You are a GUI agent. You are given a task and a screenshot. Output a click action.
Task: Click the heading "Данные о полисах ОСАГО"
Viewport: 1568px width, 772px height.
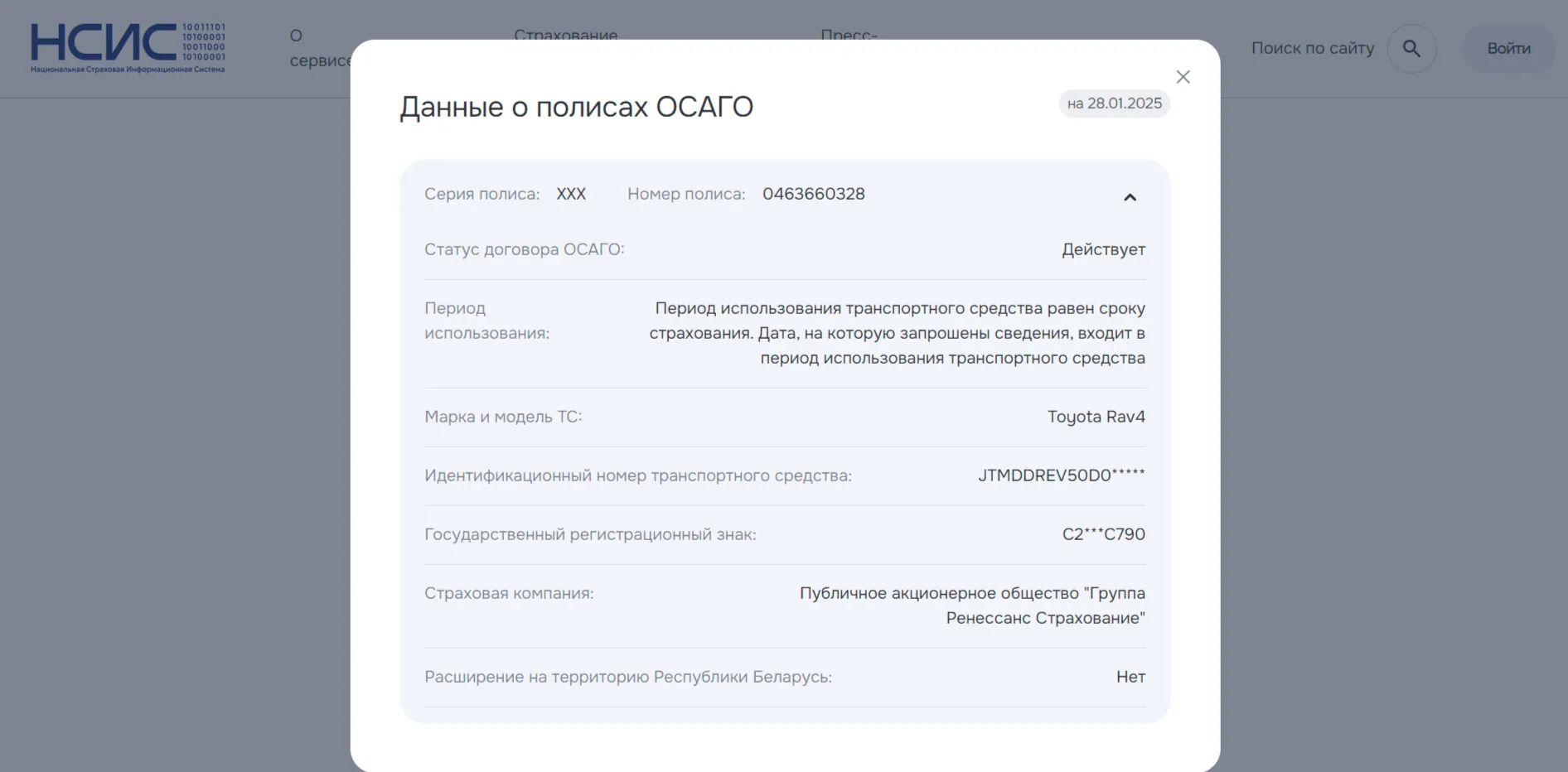[577, 106]
